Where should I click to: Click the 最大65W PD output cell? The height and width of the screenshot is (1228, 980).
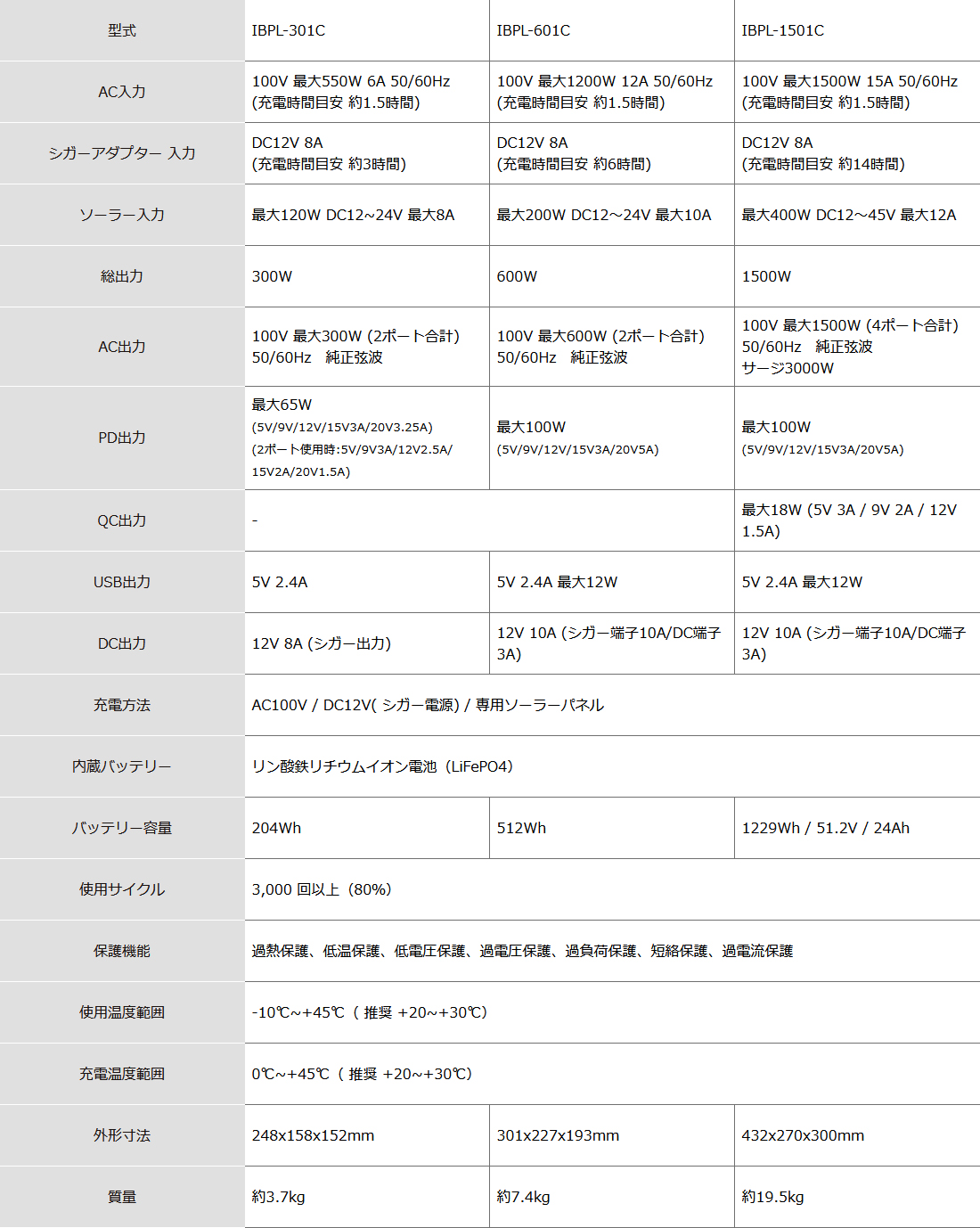click(367, 438)
